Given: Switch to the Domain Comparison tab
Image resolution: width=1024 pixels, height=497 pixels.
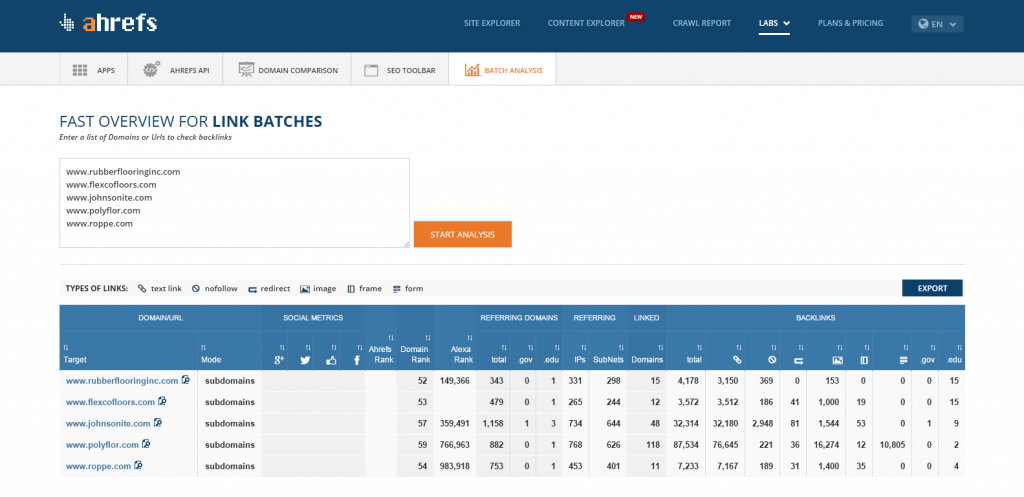Looking at the screenshot, I should point(287,70).
